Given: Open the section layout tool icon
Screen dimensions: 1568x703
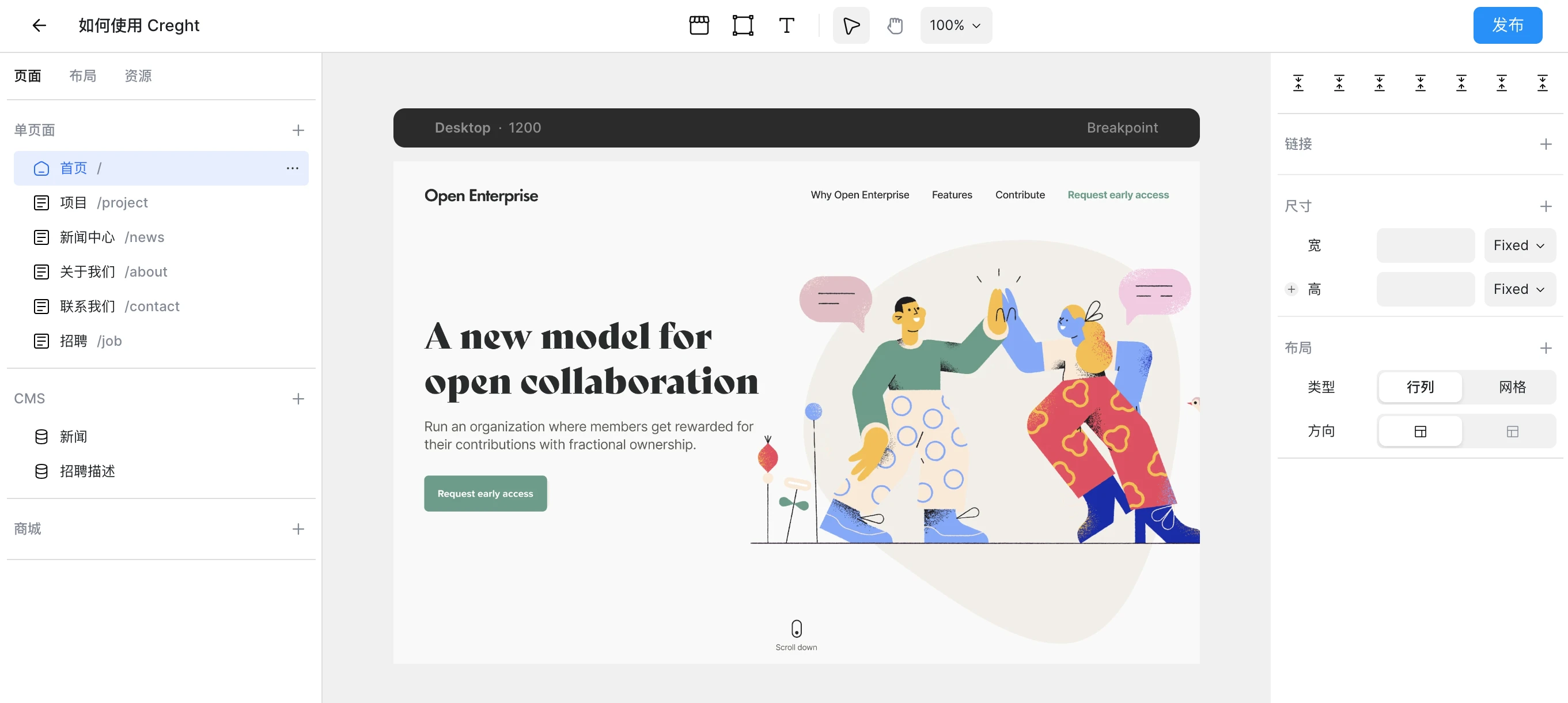Looking at the screenshot, I should point(699,25).
